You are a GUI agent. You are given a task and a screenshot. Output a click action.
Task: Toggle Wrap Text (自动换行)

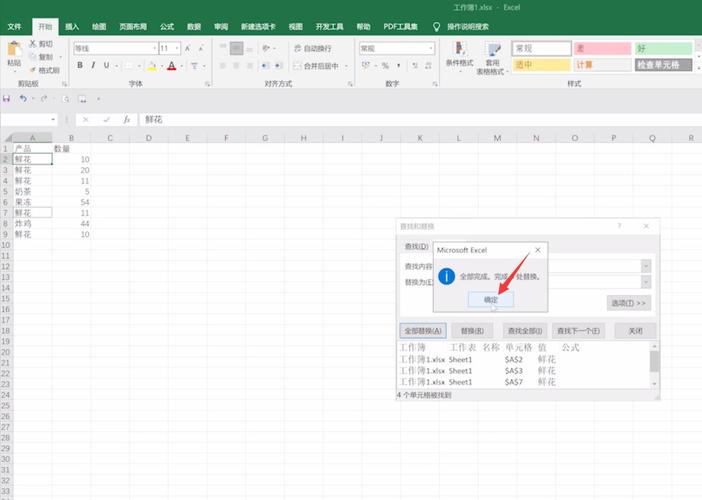click(x=312, y=48)
